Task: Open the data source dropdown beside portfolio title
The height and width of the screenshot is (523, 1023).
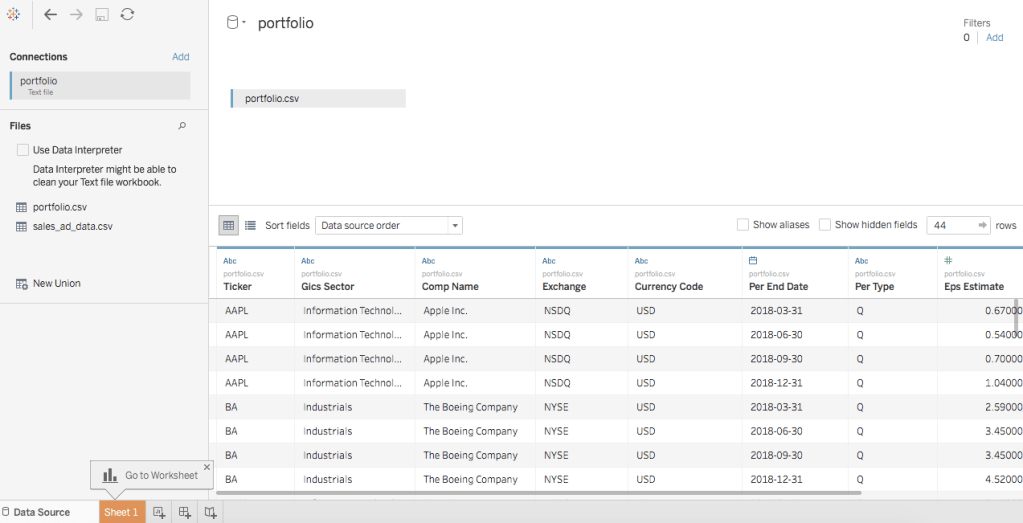Action: (x=236, y=23)
